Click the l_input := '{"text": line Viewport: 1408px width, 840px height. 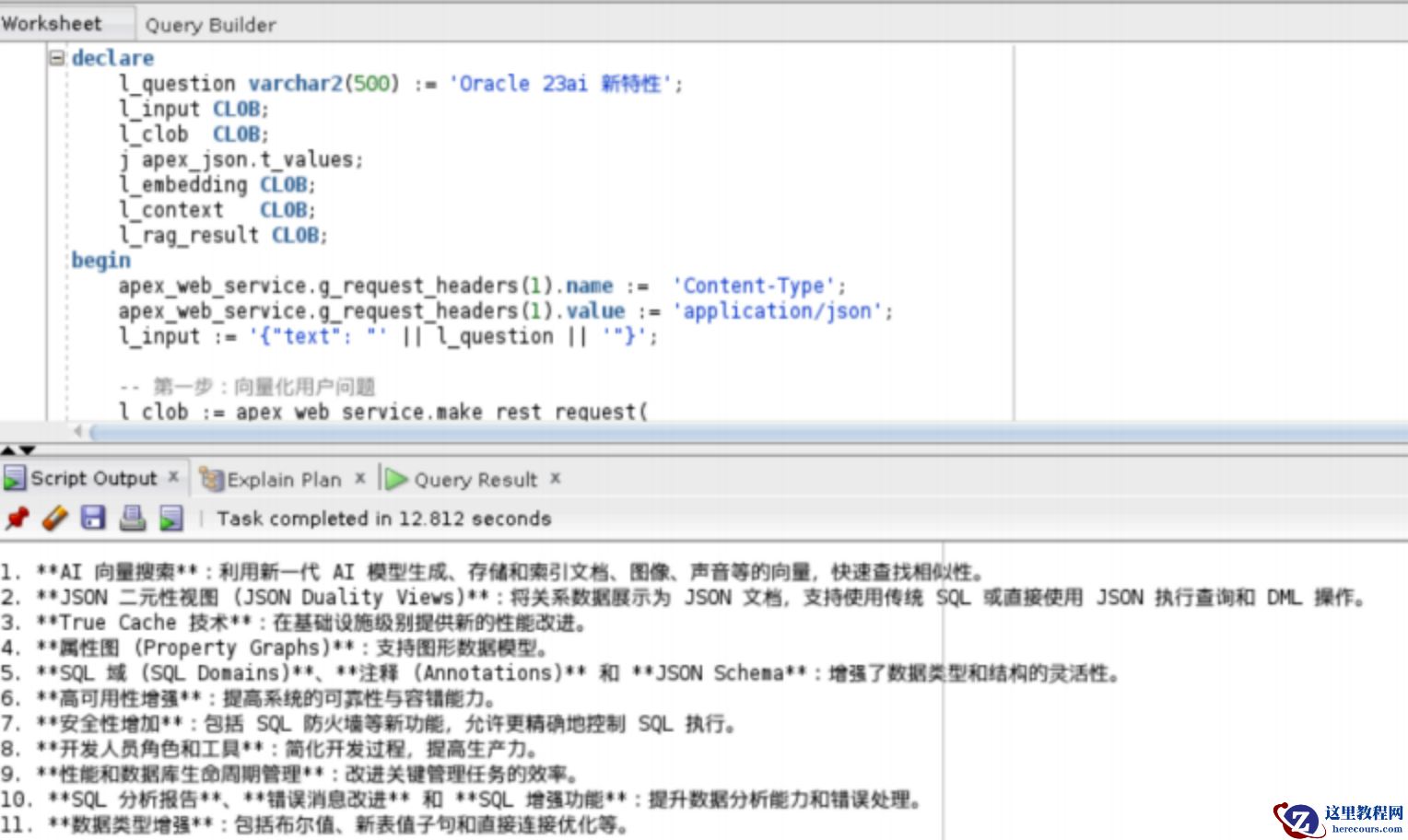click(x=388, y=336)
